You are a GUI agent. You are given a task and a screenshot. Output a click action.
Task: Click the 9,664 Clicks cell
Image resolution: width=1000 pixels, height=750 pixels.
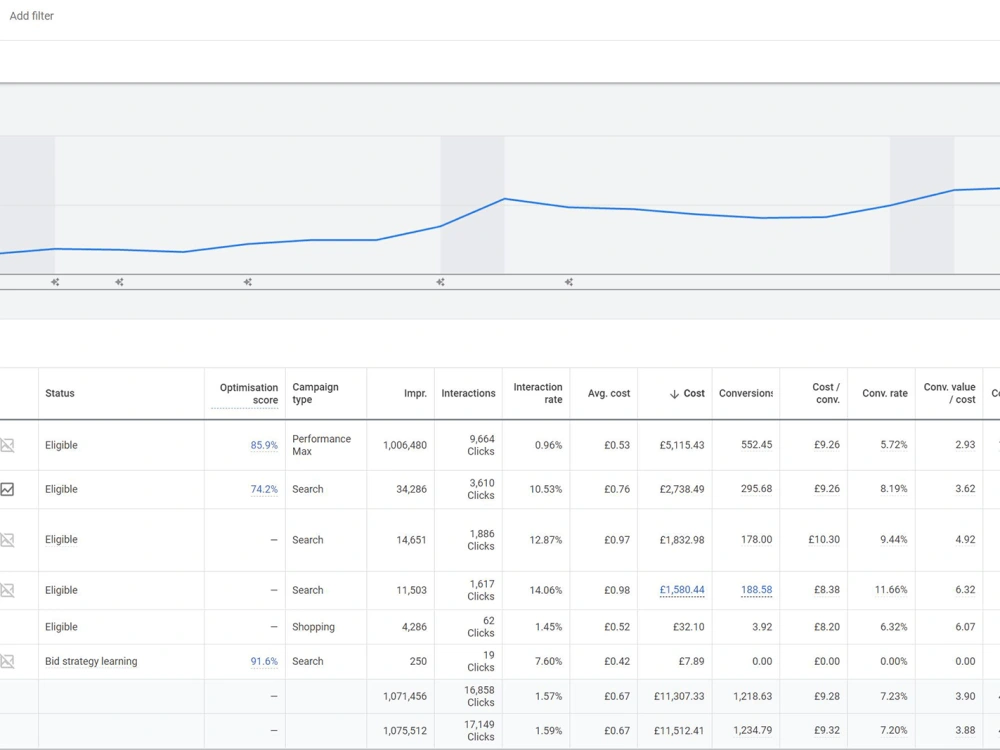pyautogui.click(x=481, y=445)
